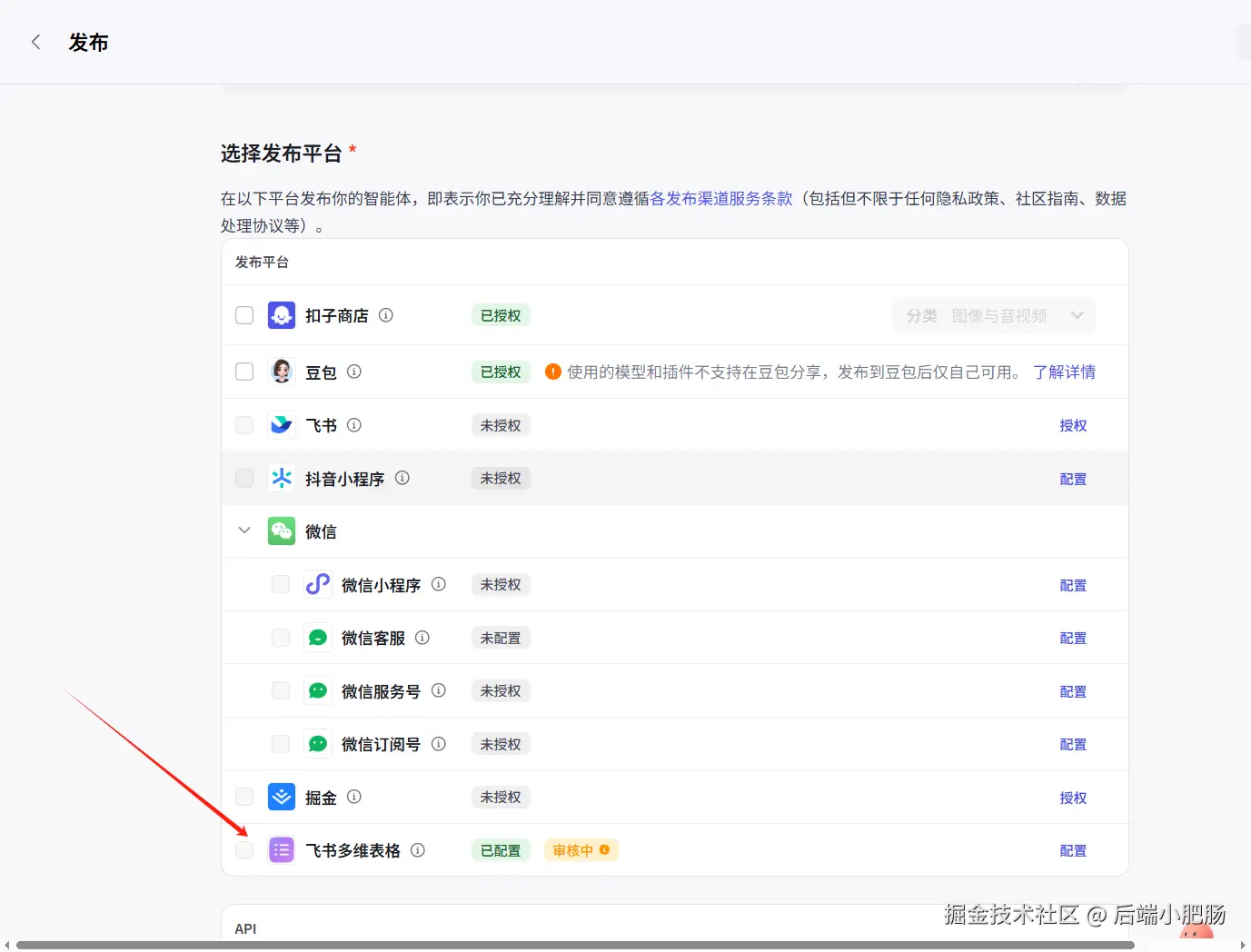This screenshot has width=1251, height=952.
Task: Click 配置 for 飞书多维表格
Action: (1073, 850)
